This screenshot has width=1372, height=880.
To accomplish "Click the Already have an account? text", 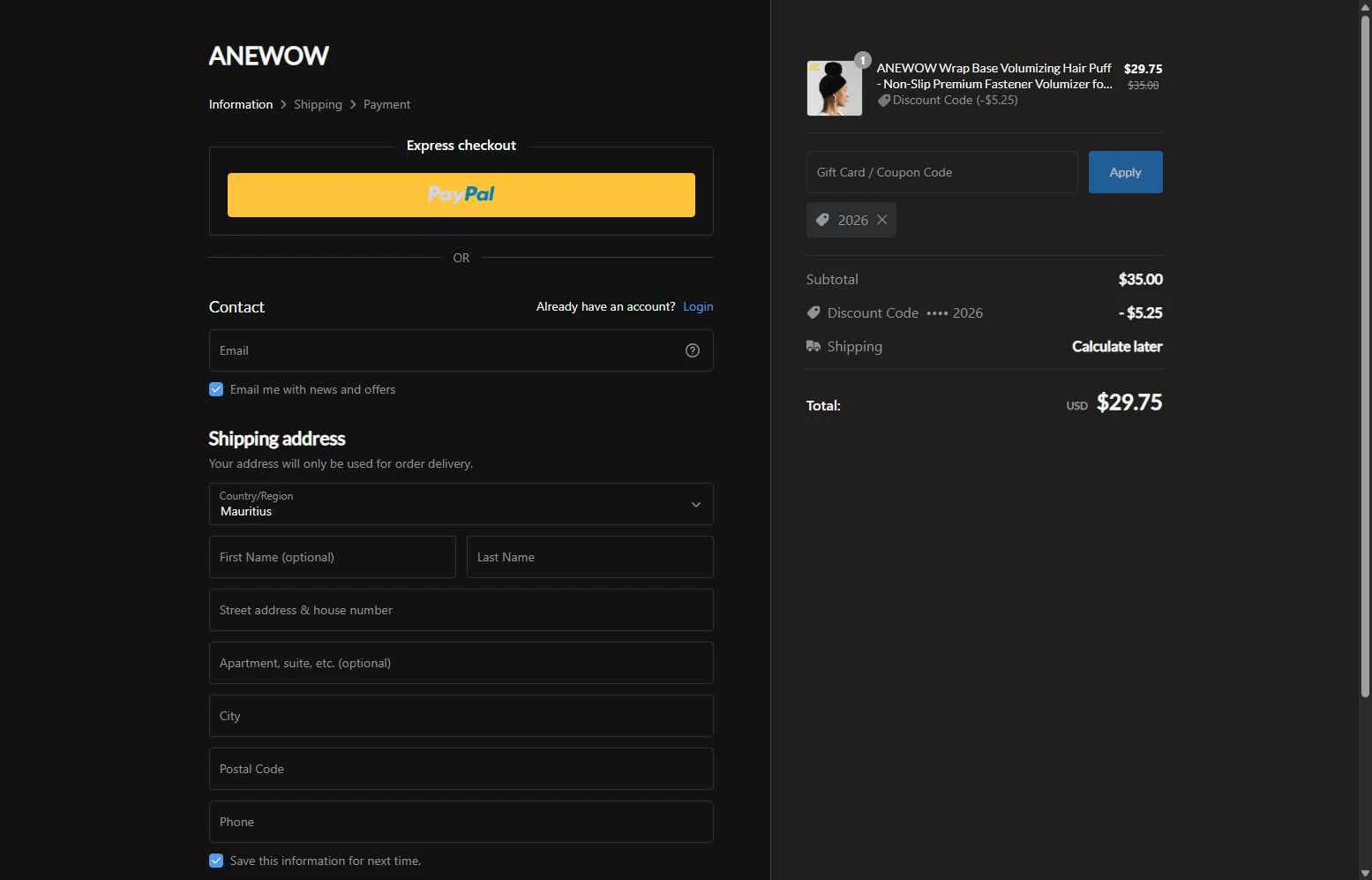I will [x=606, y=306].
